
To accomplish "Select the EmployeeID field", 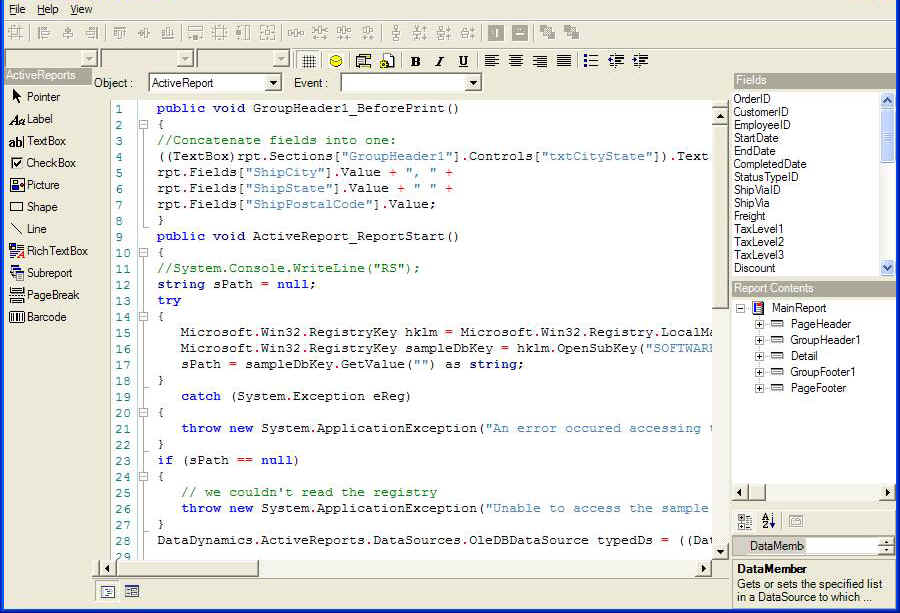I will click(x=762, y=125).
